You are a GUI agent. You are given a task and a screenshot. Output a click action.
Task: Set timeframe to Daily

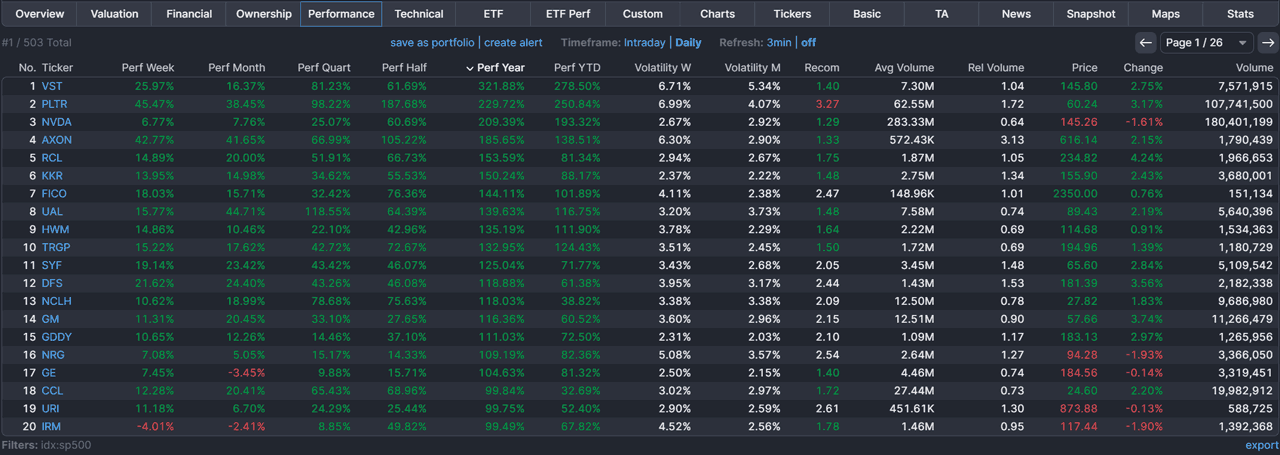pyautogui.click(x=688, y=43)
